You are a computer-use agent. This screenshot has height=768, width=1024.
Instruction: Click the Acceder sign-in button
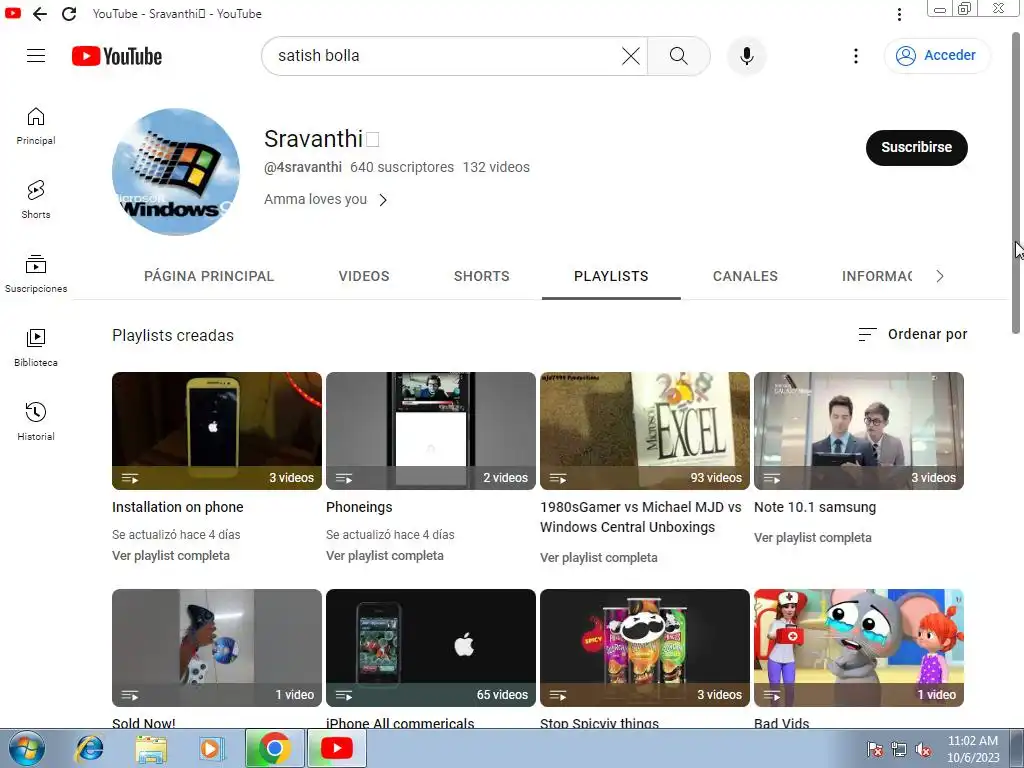[x=936, y=56]
